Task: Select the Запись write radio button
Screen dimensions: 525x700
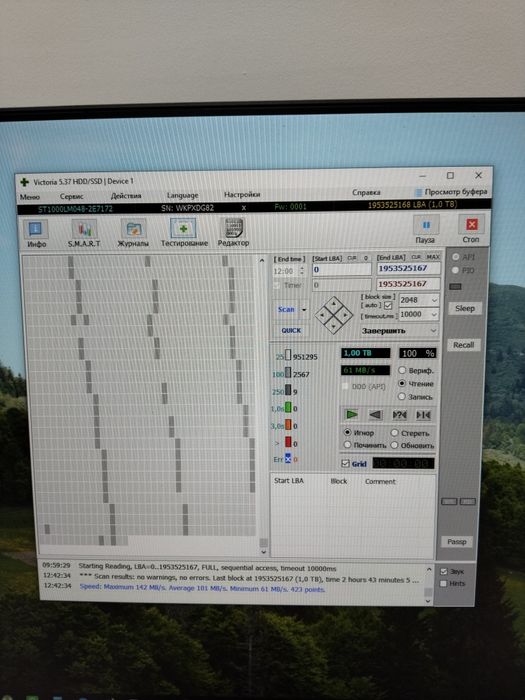Action: (402, 396)
